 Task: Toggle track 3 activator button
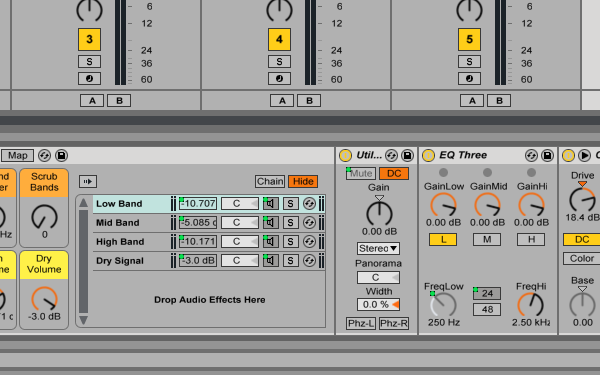point(89,39)
